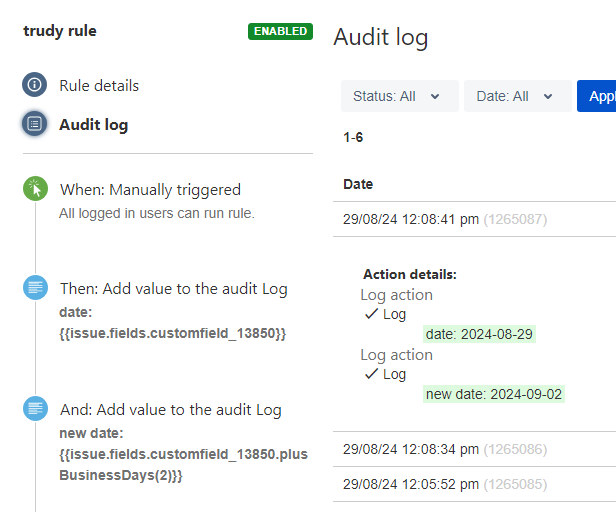Collapse the 12:08:41 pm audit log entry

(x=474, y=219)
